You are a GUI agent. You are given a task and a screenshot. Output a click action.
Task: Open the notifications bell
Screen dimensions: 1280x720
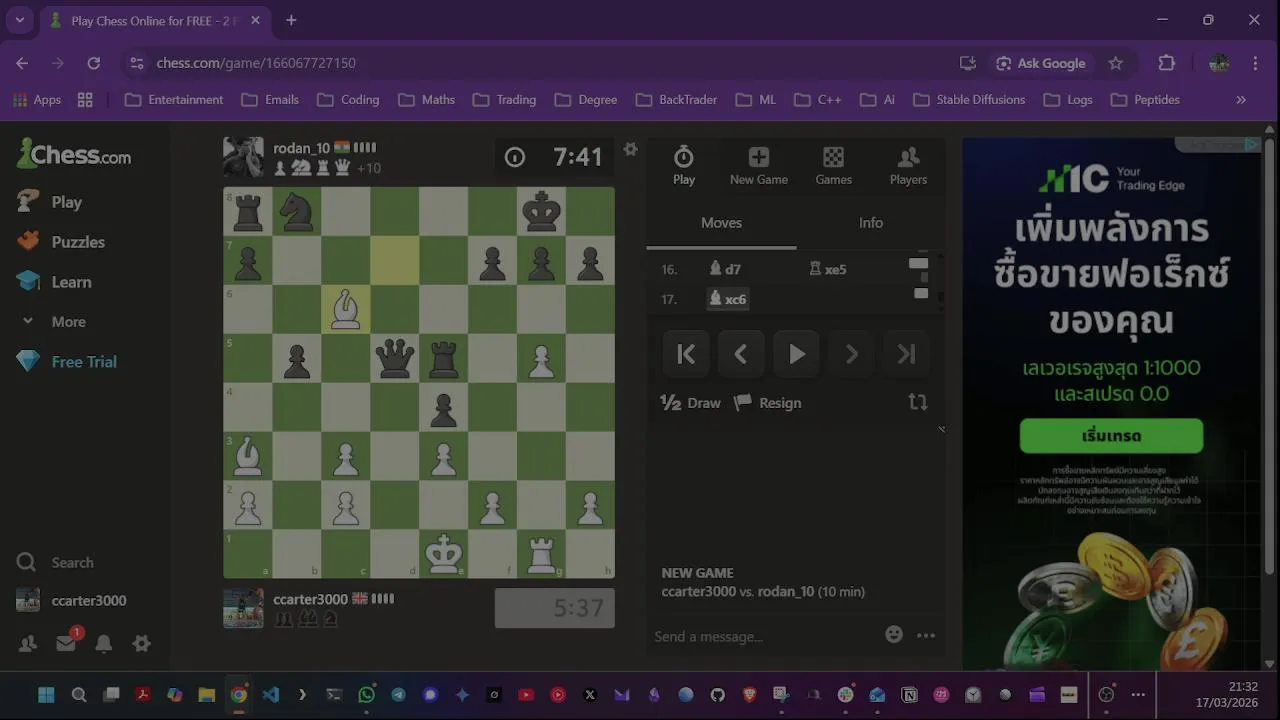click(103, 644)
